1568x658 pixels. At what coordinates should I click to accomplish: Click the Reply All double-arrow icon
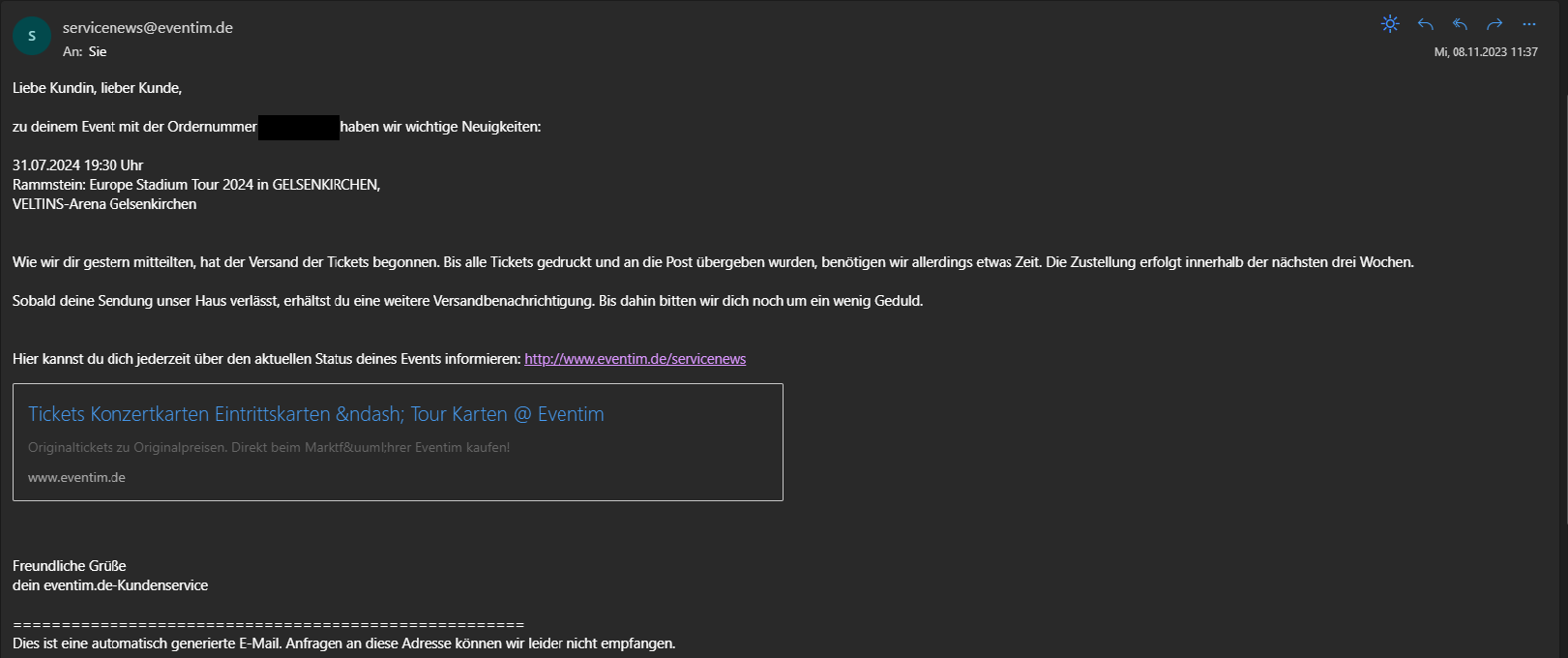pyautogui.click(x=1460, y=24)
